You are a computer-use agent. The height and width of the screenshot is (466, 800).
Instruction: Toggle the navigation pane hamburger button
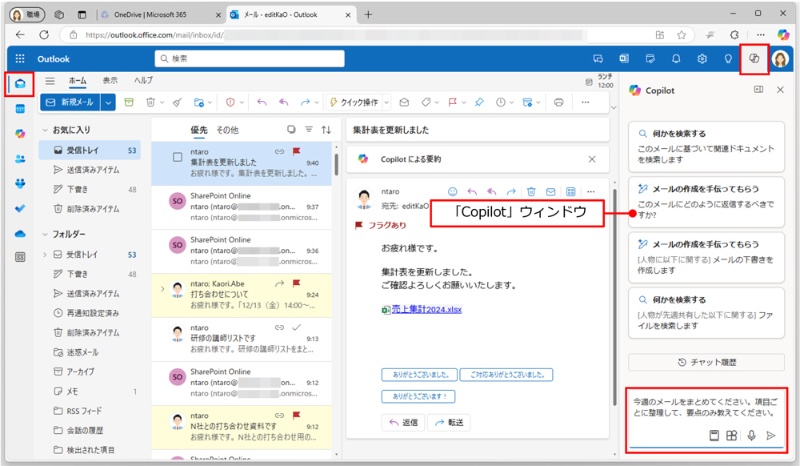(x=49, y=81)
